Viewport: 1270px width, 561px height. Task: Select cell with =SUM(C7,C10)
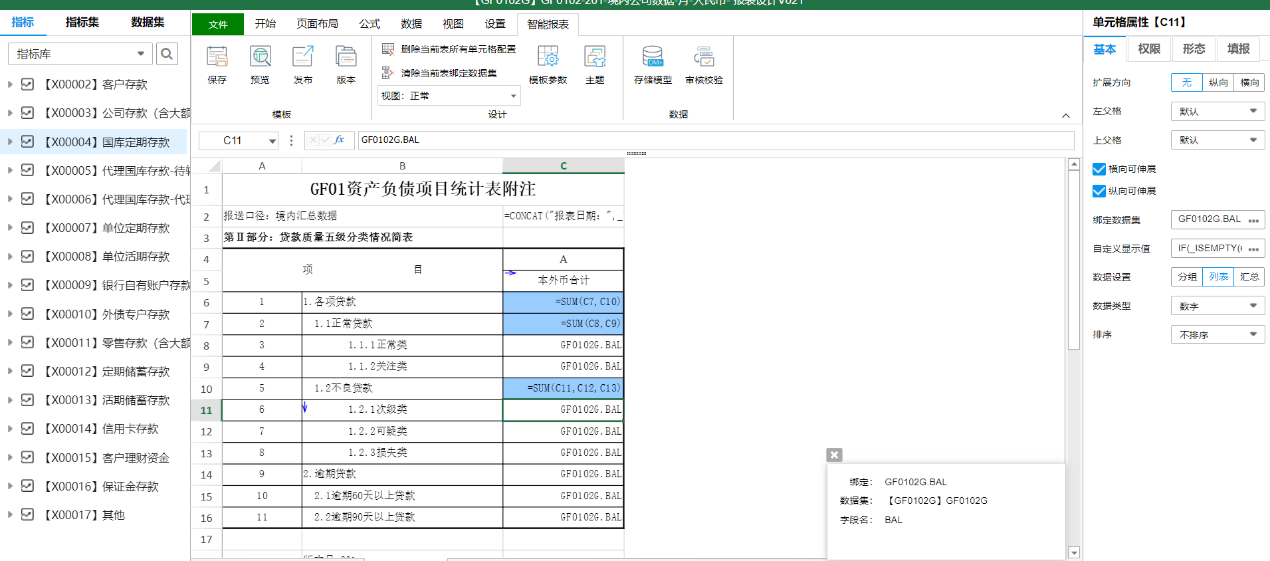563,301
